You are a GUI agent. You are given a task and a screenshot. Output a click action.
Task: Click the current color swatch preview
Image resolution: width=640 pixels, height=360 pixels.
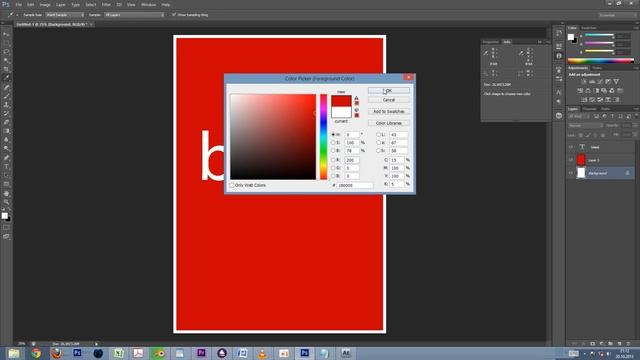pyautogui.click(x=341, y=112)
